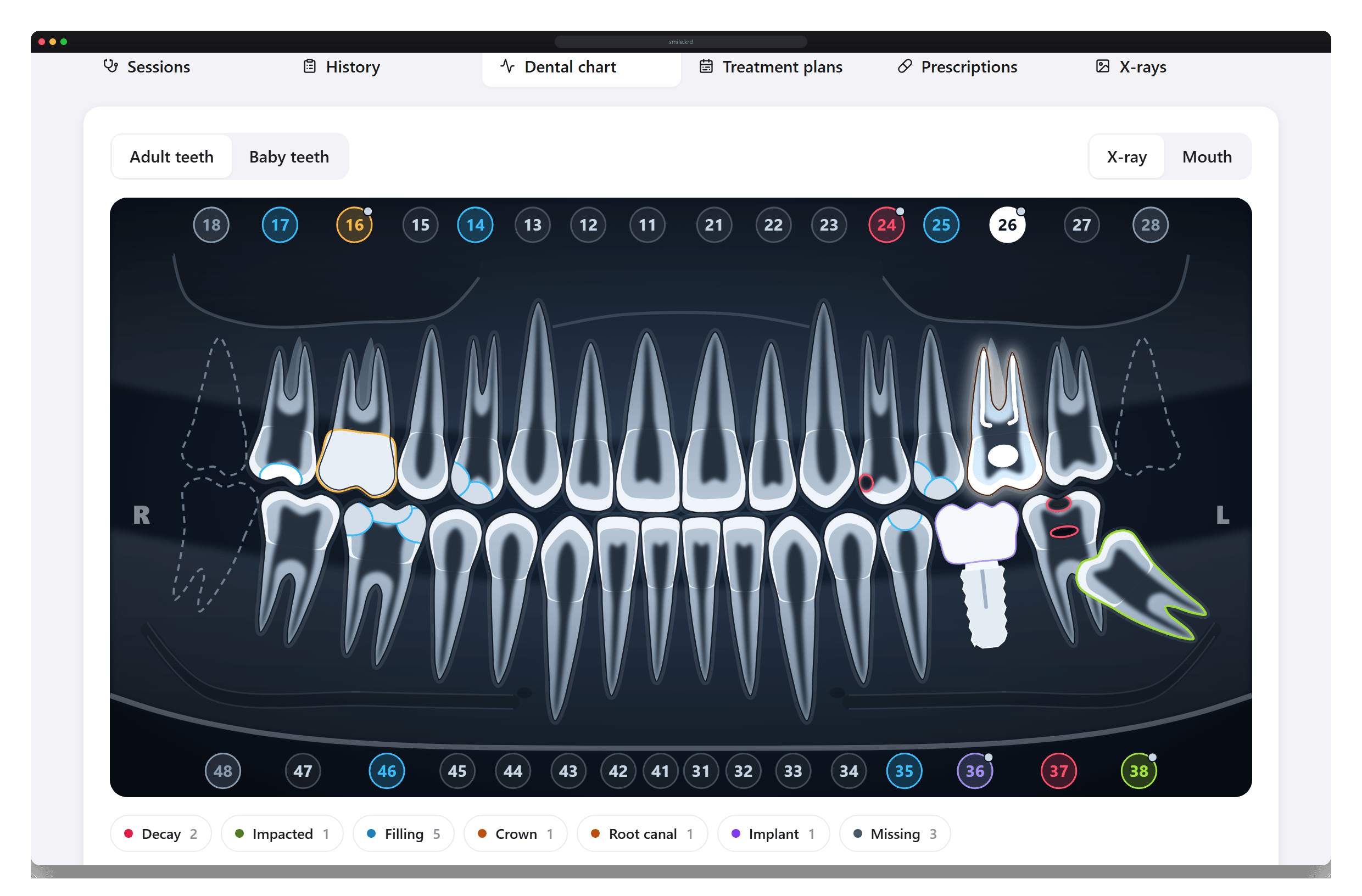Switch chart to Mouth view
The height and width of the screenshot is (896, 1362).
point(1207,157)
